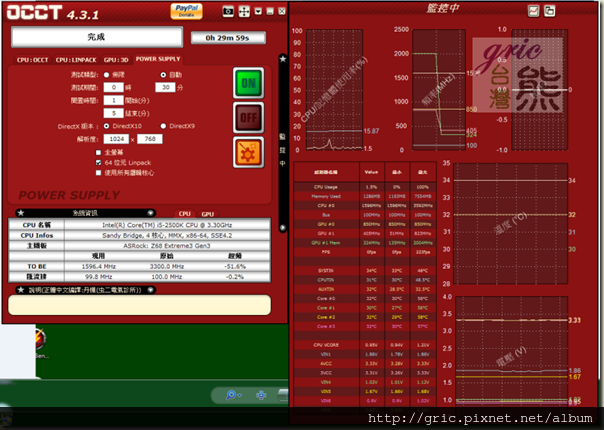Click the star icon in the 說明 header bar
This screenshot has width=604, height=430.
click(21, 290)
